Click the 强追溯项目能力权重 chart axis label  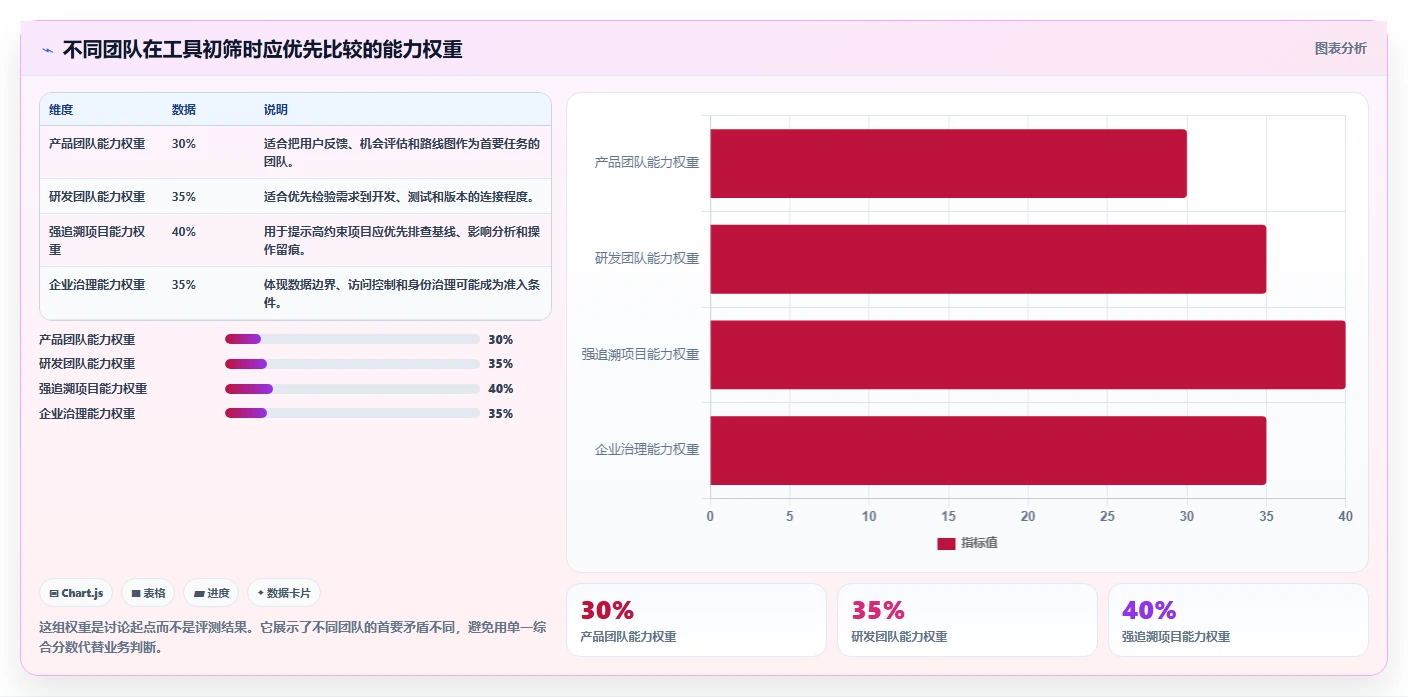[x=641, y=354]
